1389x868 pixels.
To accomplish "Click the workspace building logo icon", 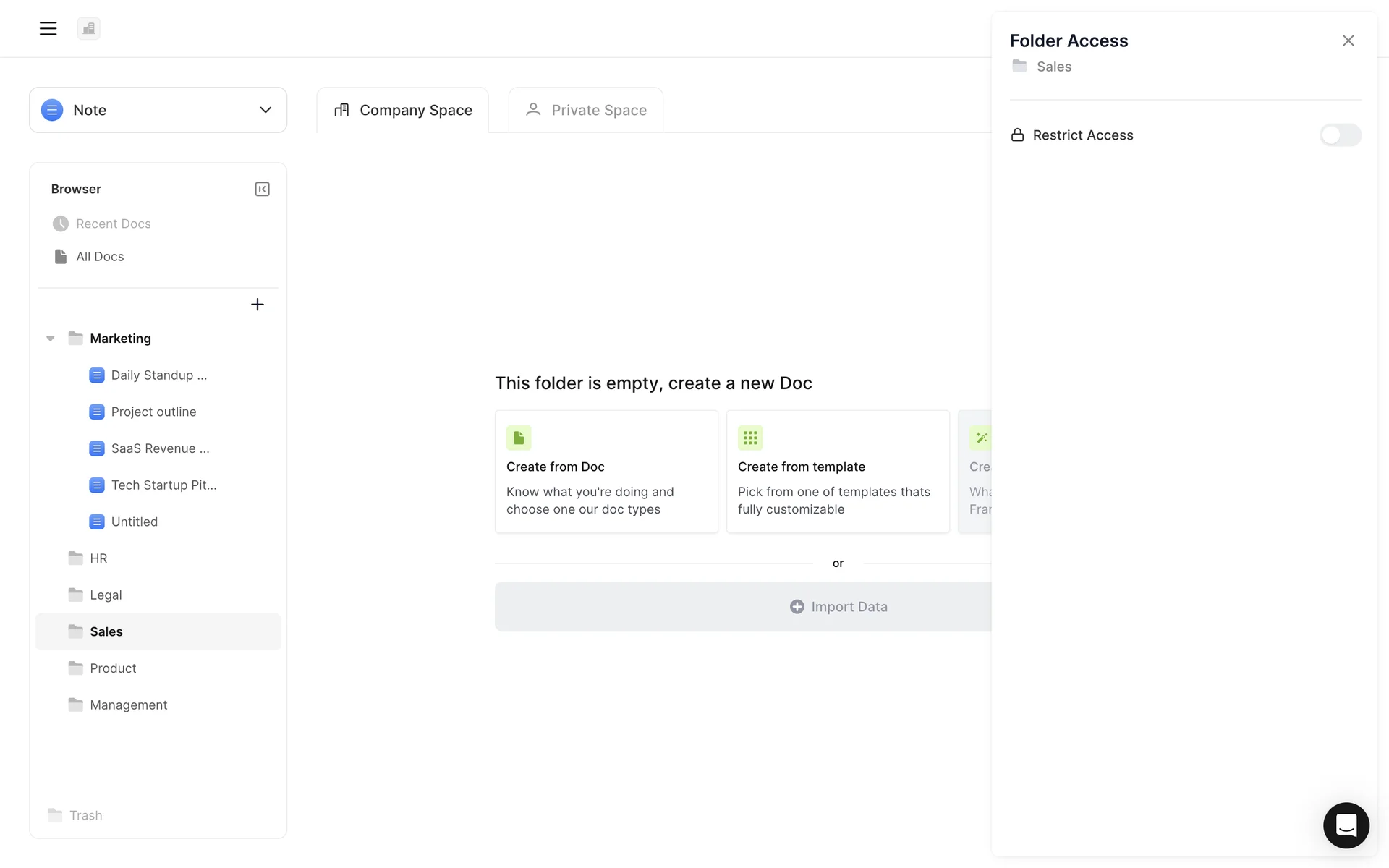I will coord(88,29).
